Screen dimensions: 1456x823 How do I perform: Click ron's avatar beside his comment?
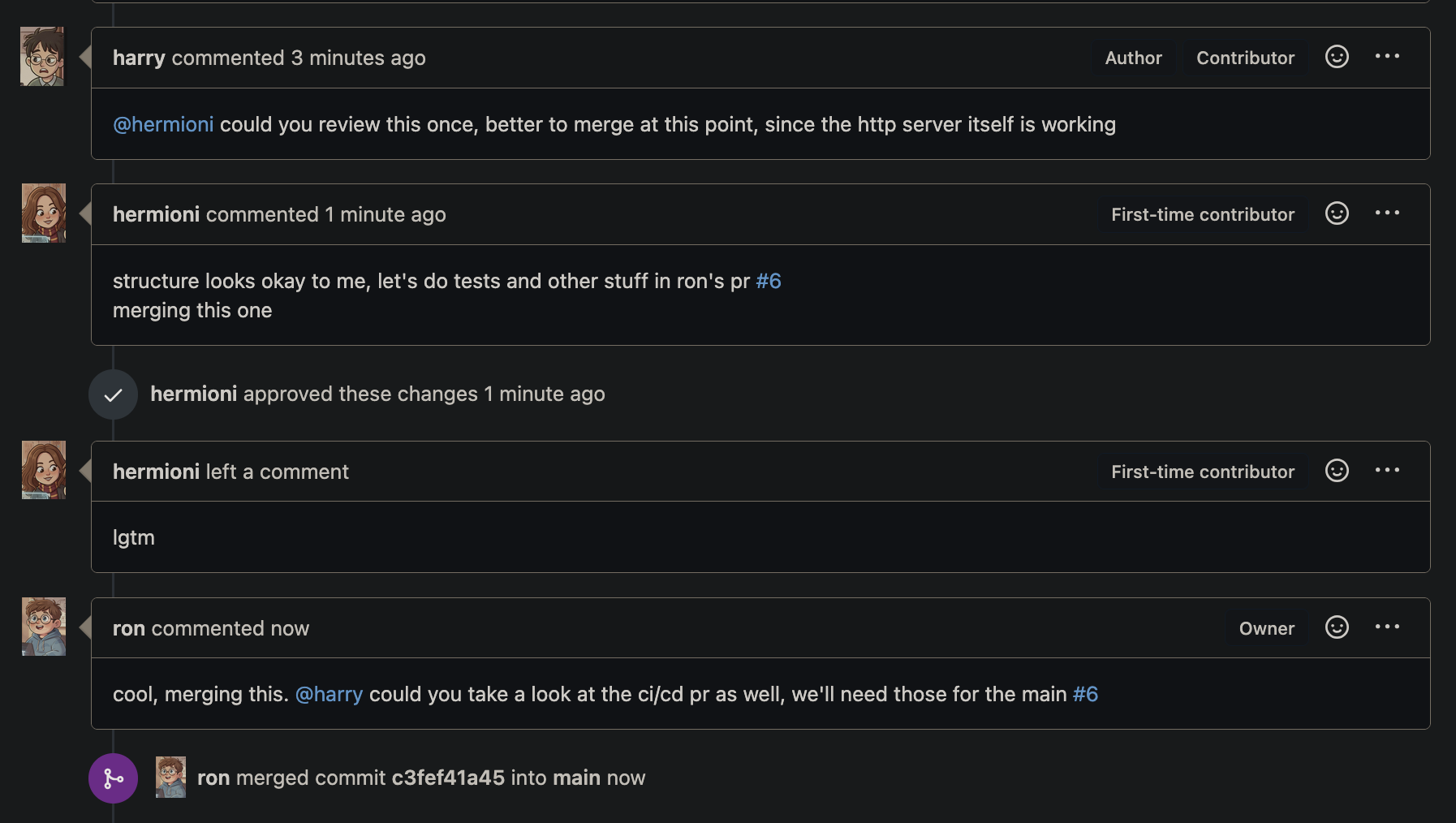click(44, 627)
